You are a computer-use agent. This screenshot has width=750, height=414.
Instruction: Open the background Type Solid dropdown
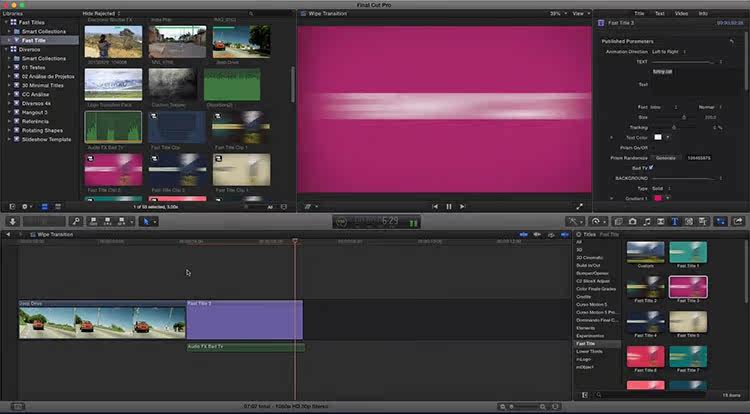661,188
